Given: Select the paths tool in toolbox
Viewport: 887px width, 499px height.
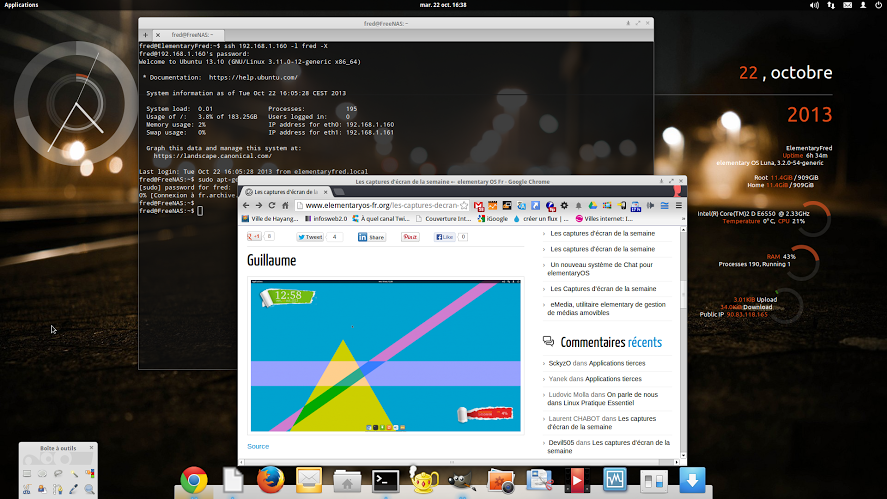Looking at the screenshot, I should pyautogui.click(x=58, y=489).
